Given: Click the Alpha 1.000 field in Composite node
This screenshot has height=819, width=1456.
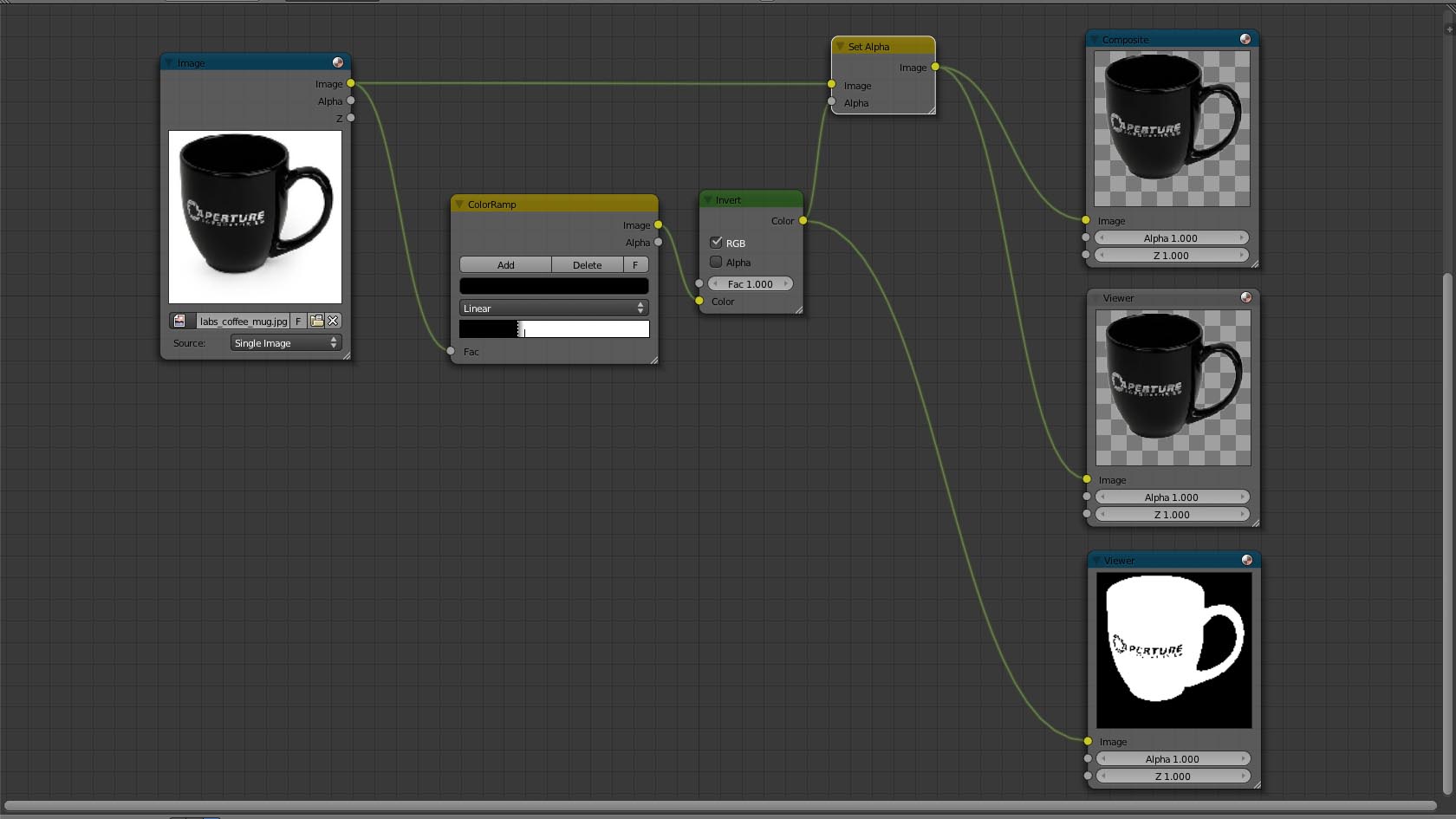Looking at the screenshot, I should pos(1171,237).
